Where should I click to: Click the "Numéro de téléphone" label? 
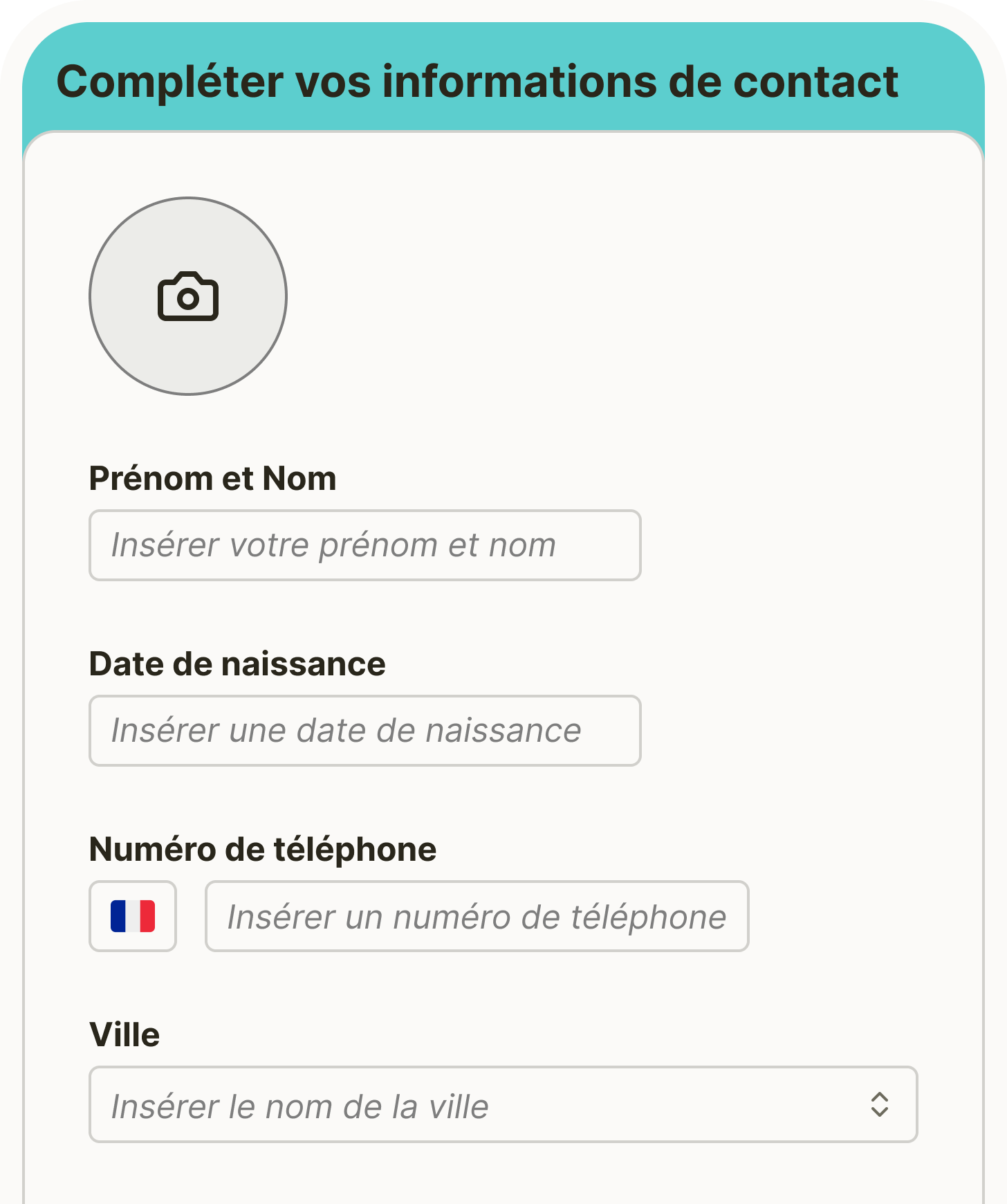(x=263, y=850)
